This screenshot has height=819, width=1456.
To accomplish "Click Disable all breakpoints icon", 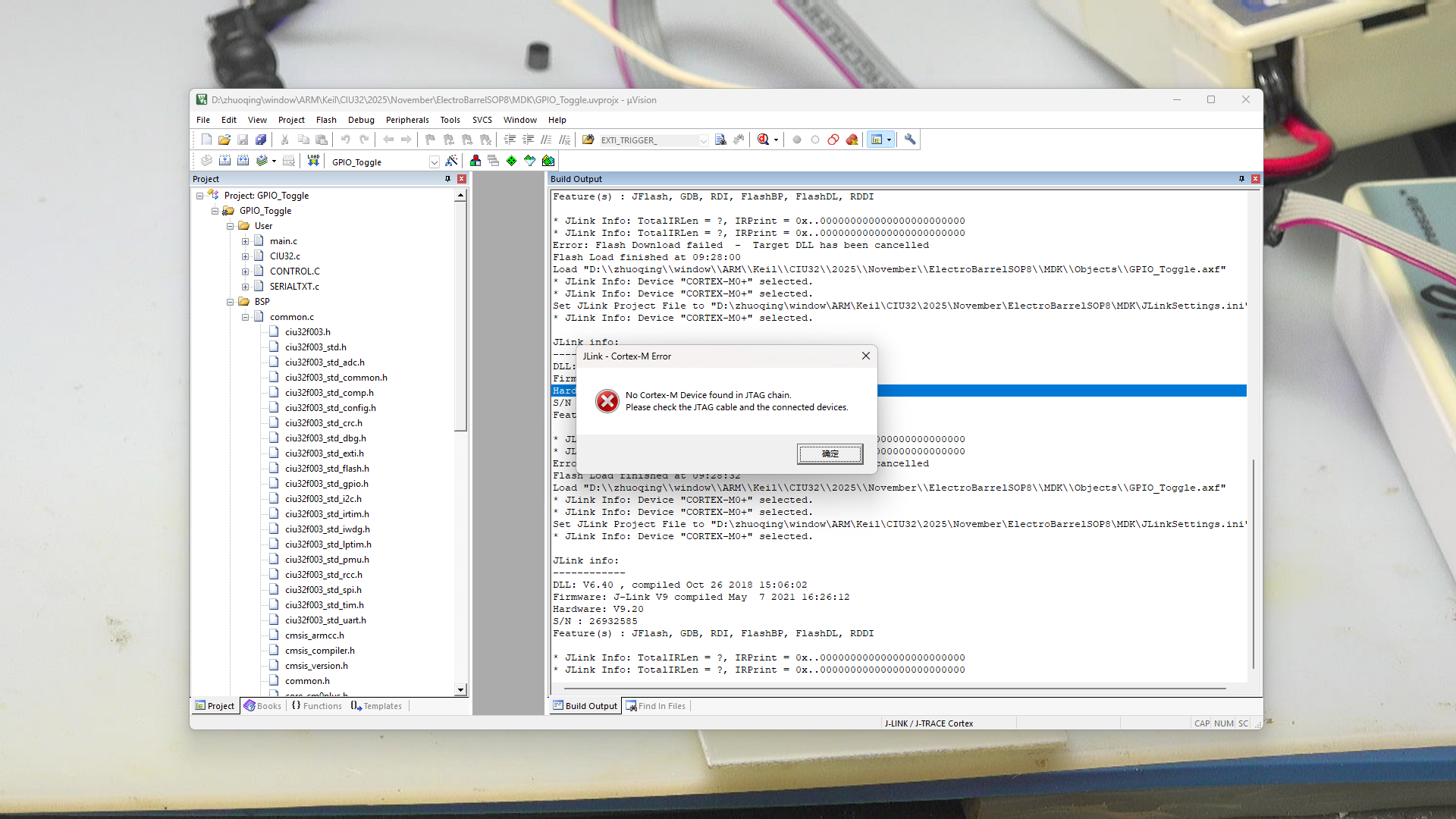I will (x=833, y=140).
